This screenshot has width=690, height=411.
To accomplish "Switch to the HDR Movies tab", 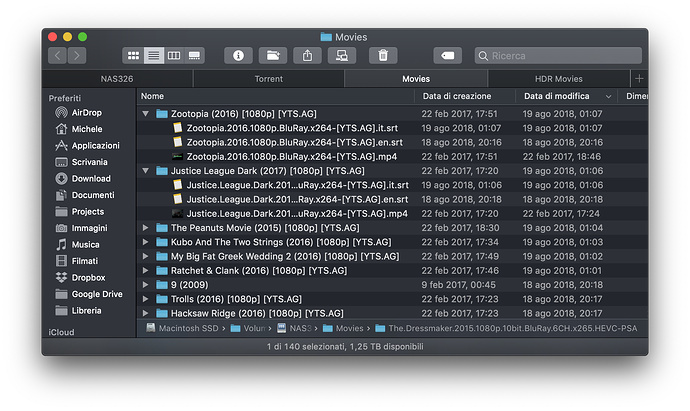I will click(559, 79).
